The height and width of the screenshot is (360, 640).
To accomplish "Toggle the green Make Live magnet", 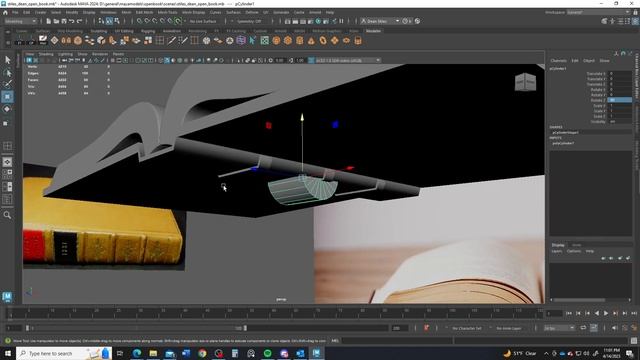I will 178,21.
